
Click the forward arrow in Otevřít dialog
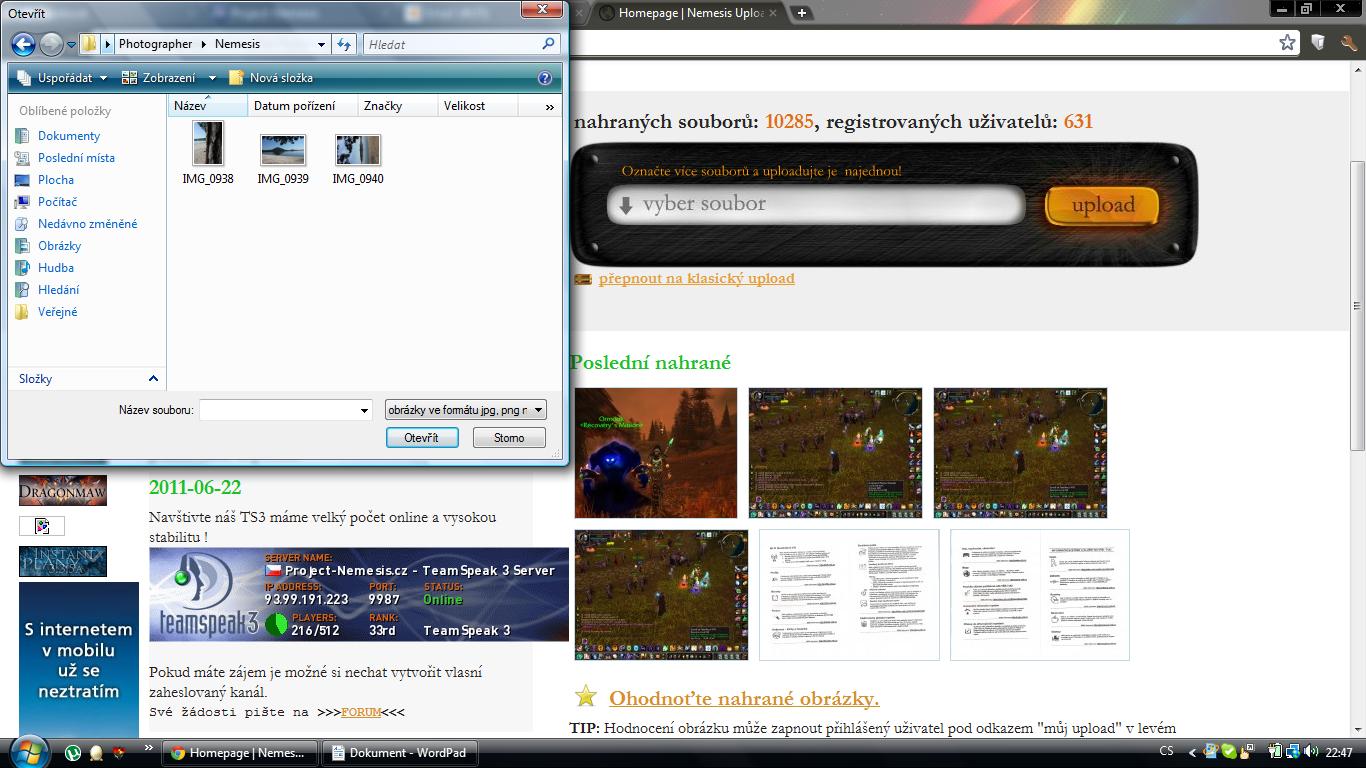pyautogui.click(x=51, y=44)
